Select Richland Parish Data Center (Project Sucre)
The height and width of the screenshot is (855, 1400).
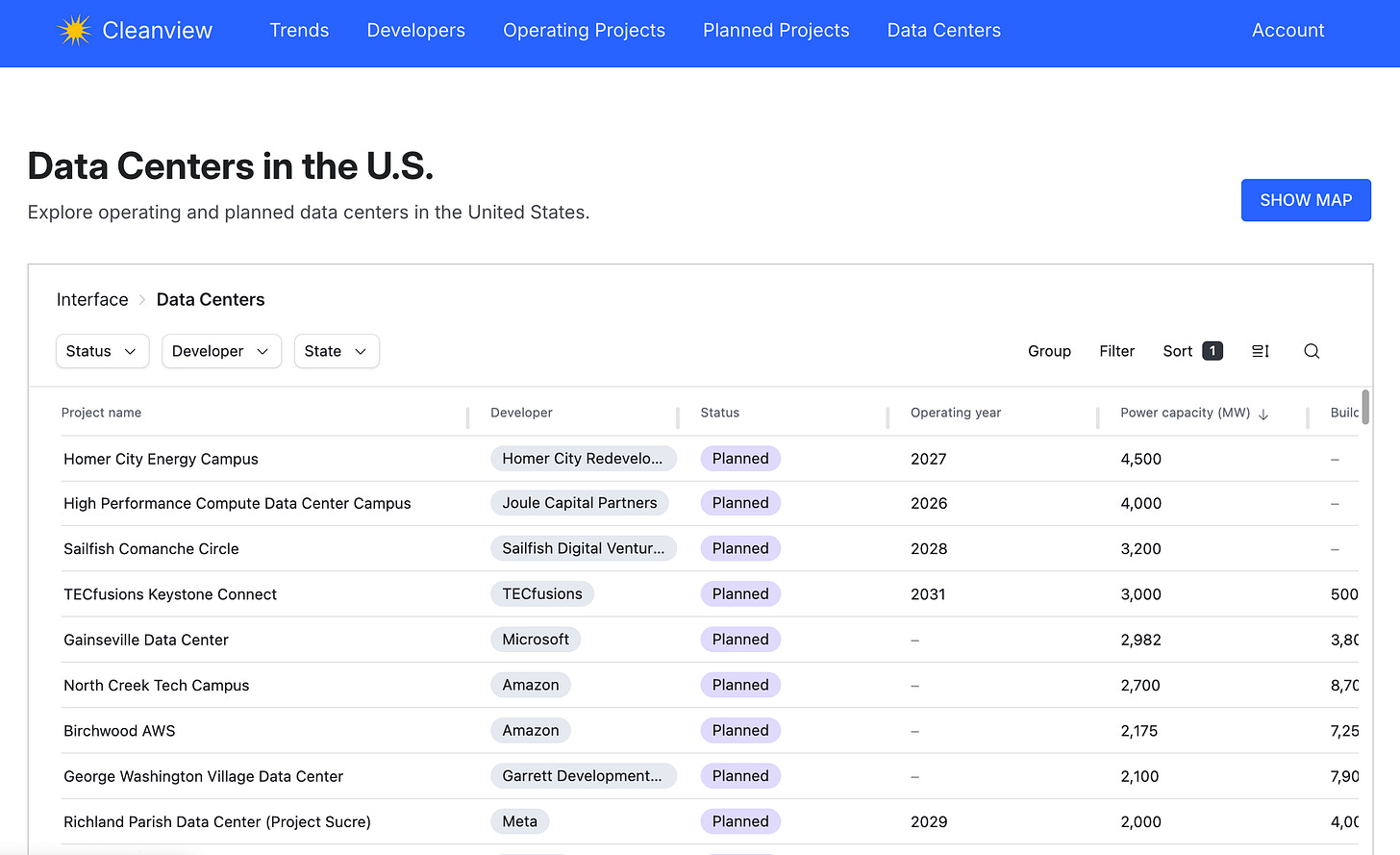217,821
